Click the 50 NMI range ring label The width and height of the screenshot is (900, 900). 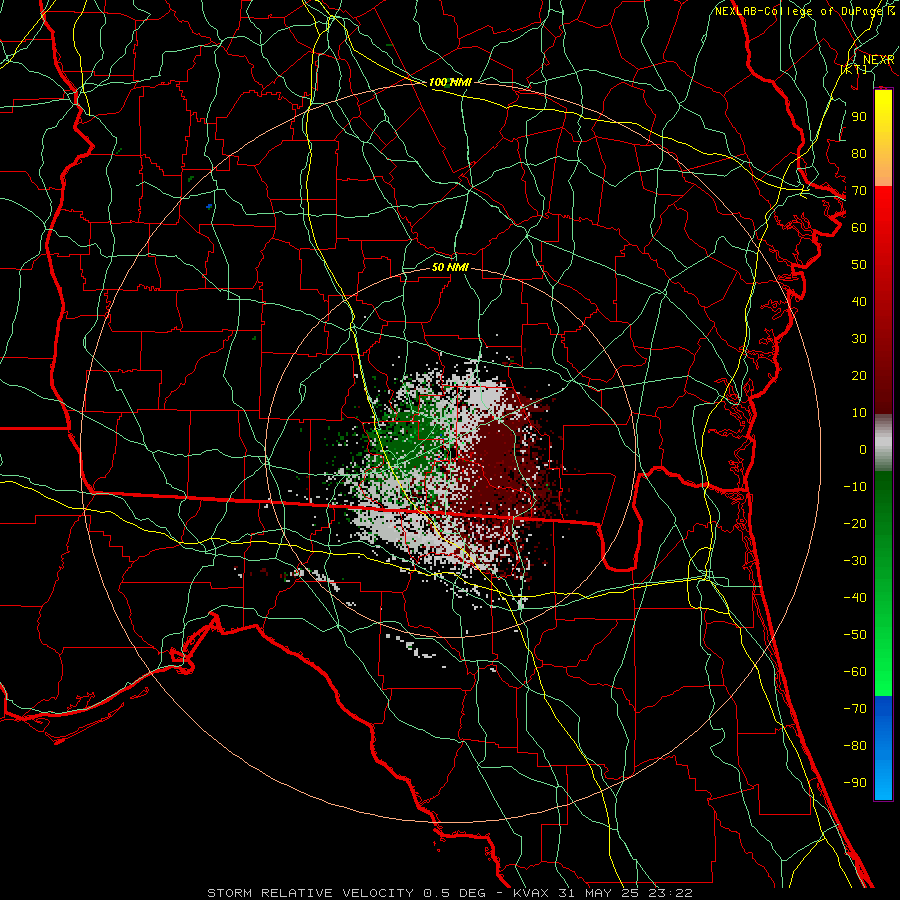click(x=450, y=267)
